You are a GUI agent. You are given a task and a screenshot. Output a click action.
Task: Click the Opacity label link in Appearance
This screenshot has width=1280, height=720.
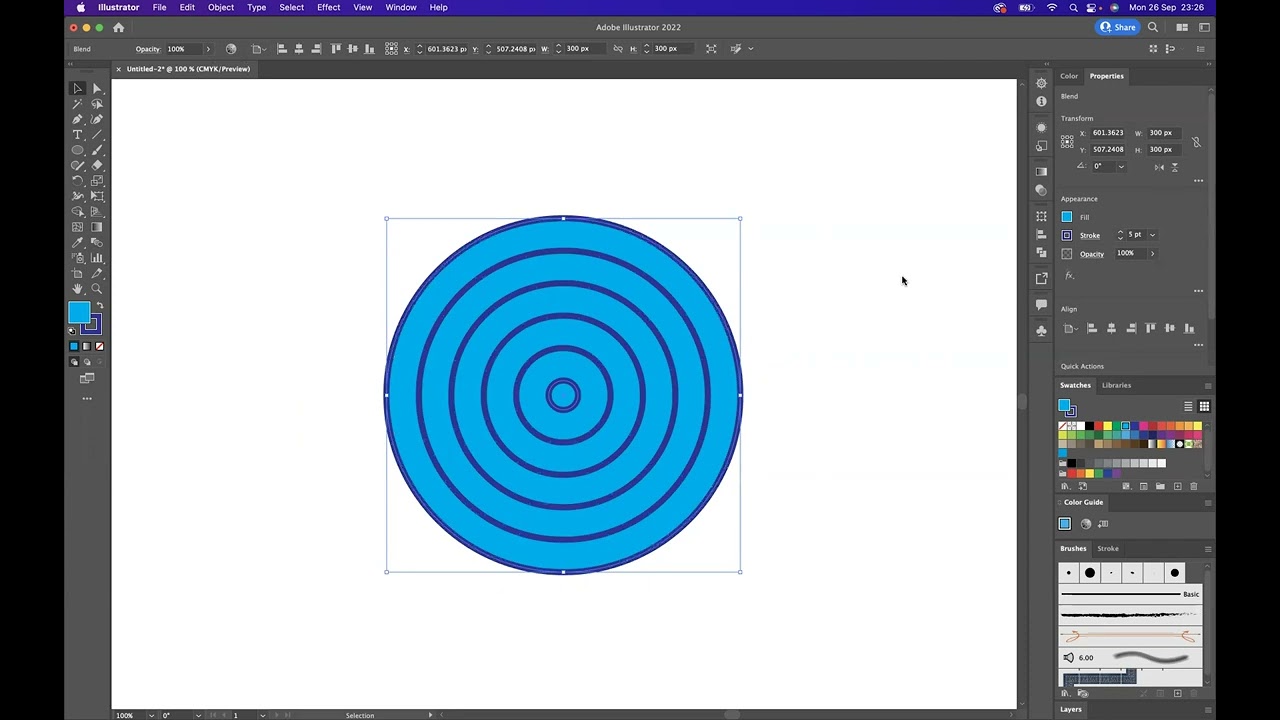pos(1092,254)
